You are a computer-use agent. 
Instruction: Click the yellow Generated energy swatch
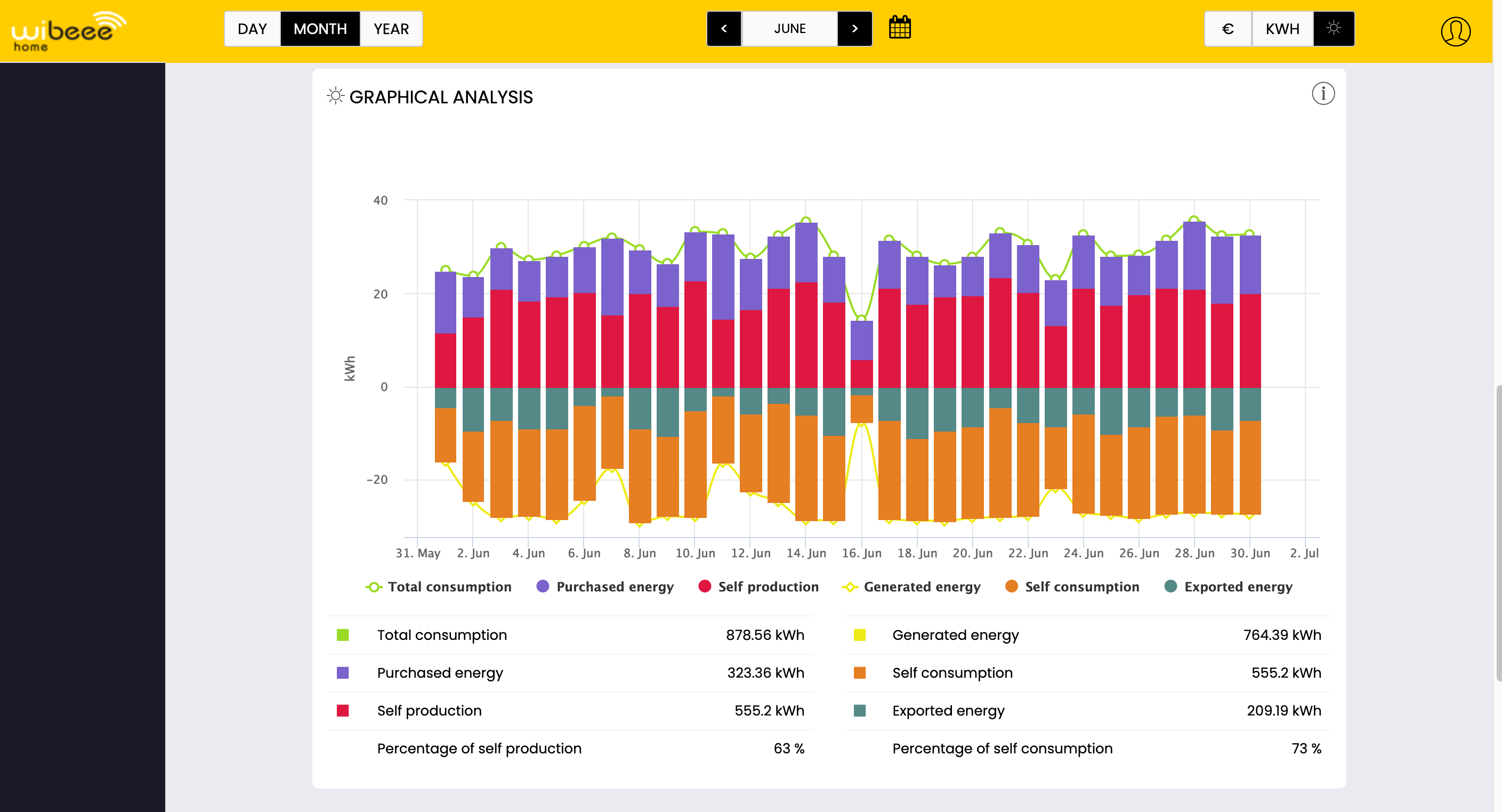(x=859, y=635)
